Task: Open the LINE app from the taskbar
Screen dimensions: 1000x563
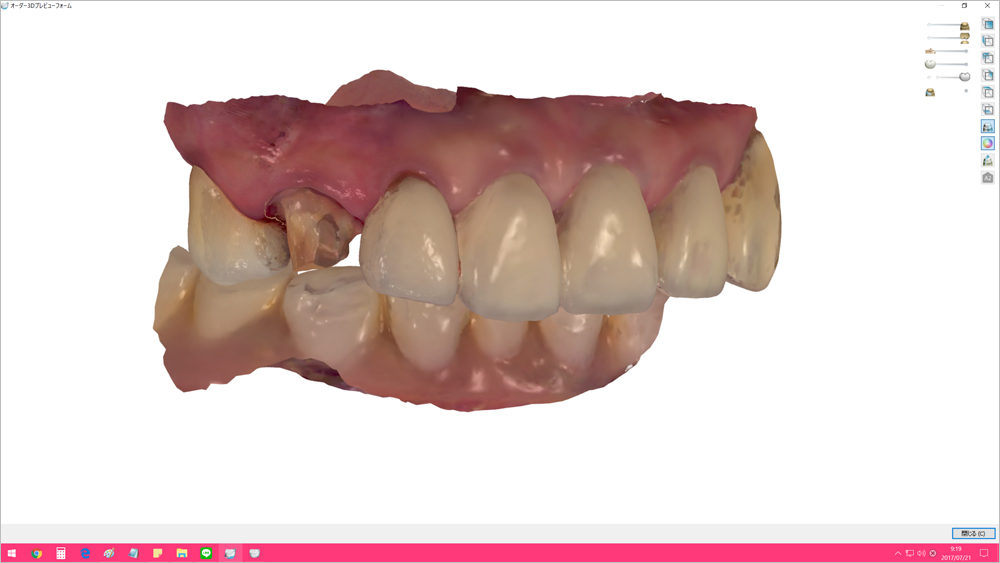Action: (206, 553)
